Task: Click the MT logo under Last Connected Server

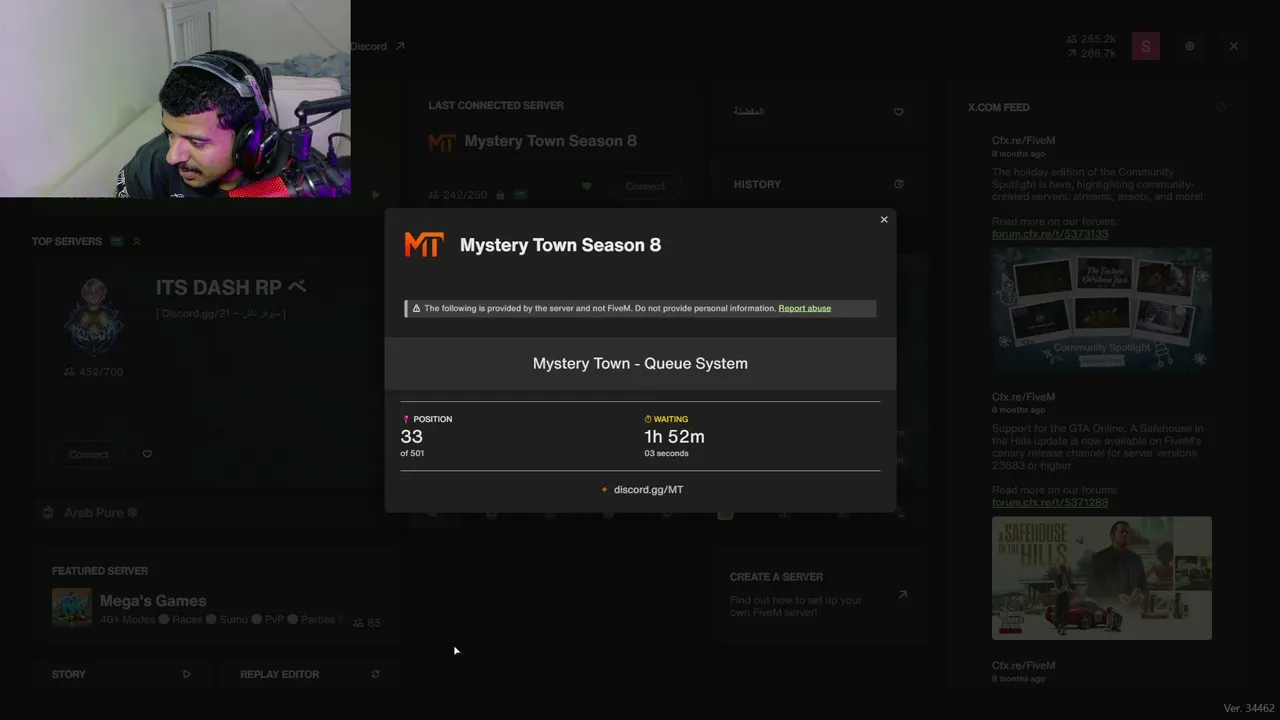Action: point(442,142)
